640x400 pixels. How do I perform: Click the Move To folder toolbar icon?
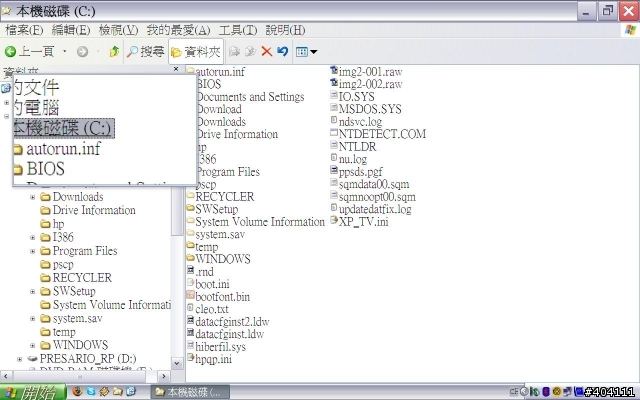(234, 51)
